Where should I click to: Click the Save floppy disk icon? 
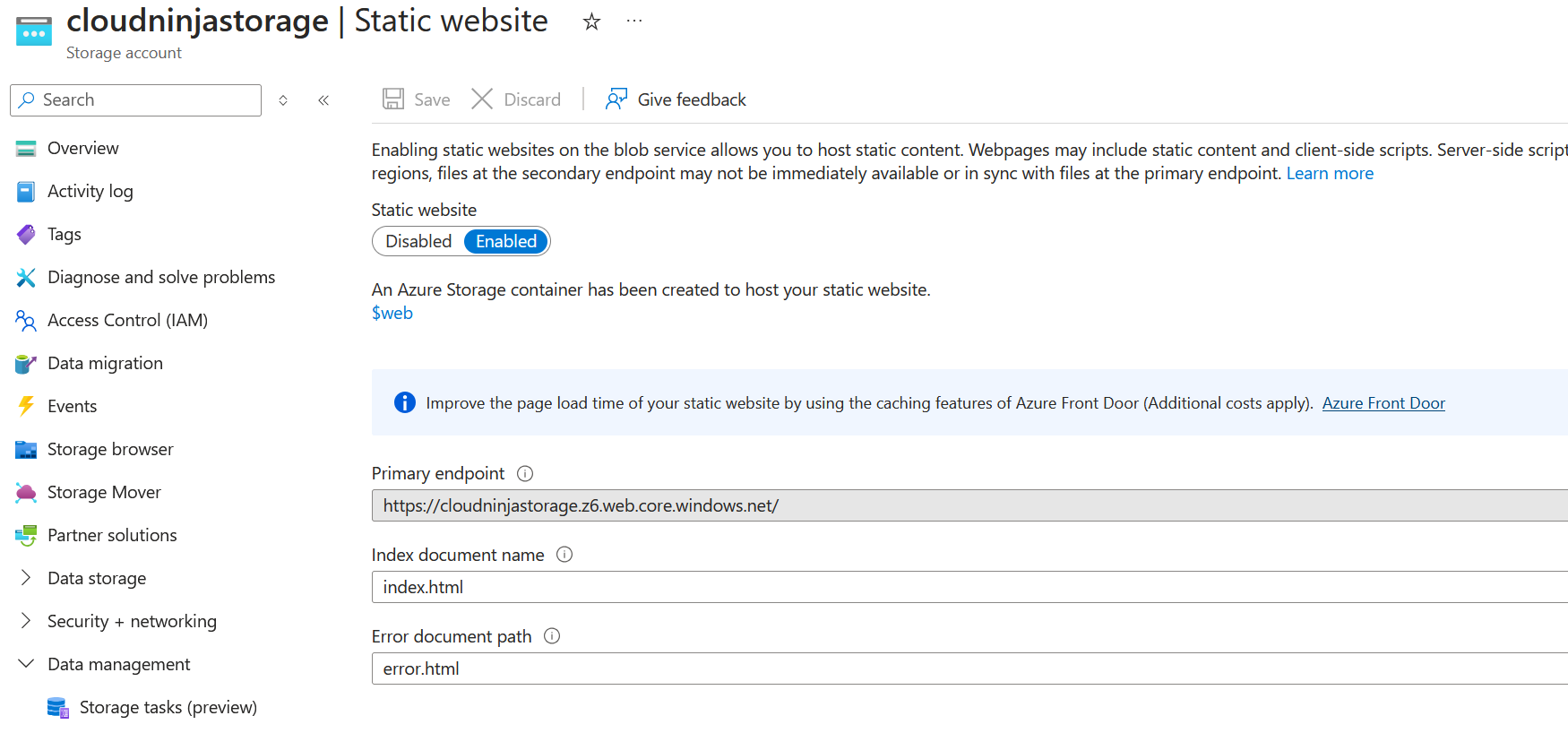(392, 99)
